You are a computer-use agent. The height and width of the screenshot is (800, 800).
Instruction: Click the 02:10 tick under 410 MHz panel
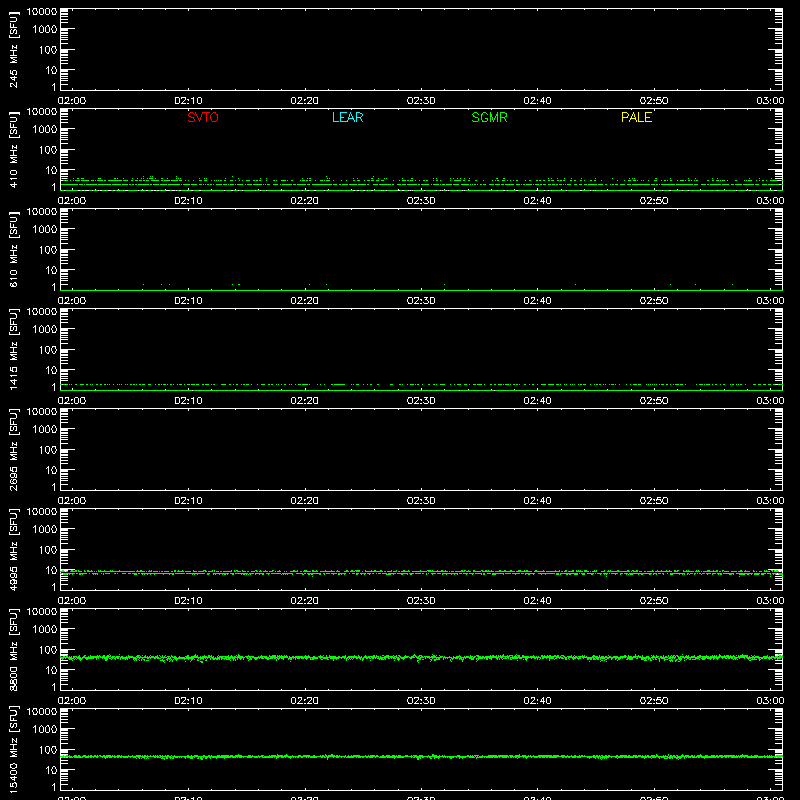point(188,201)
